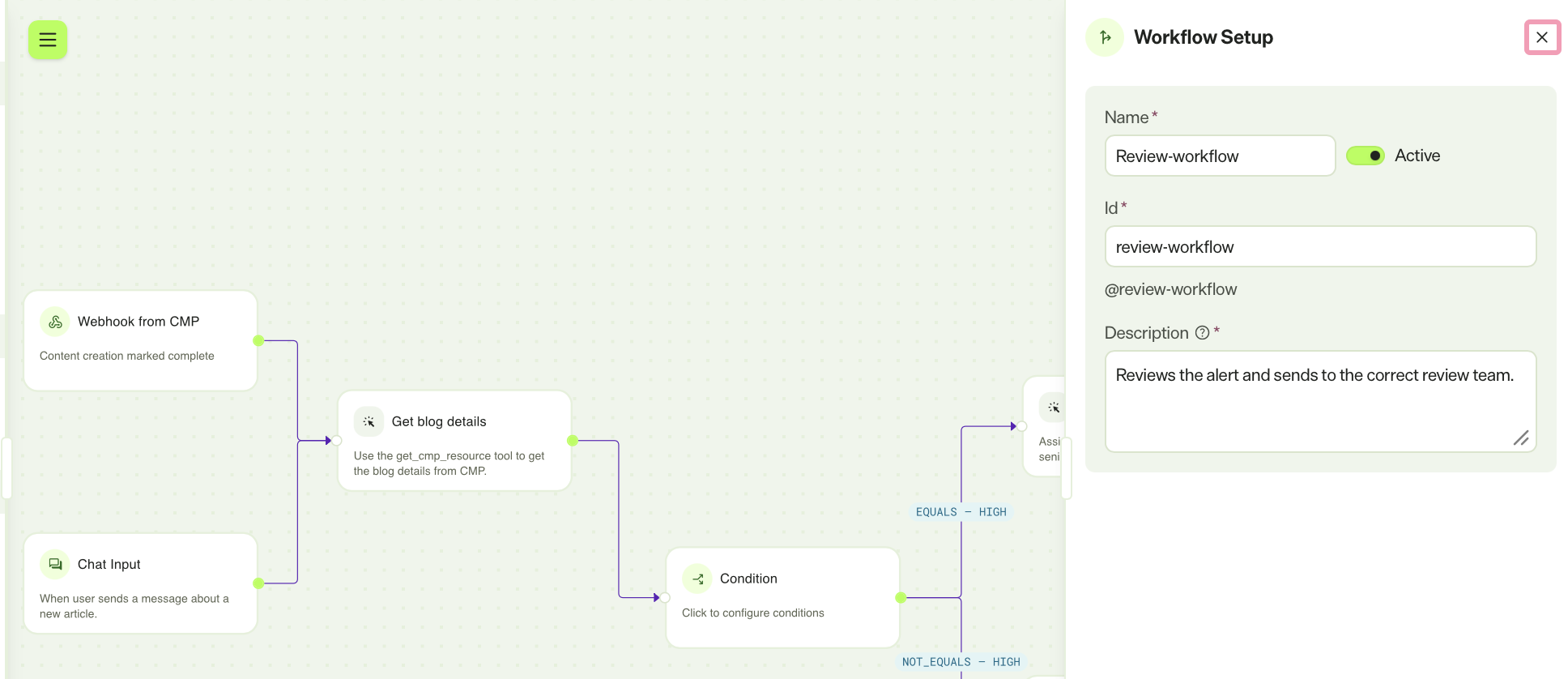Edit the Name field Review-workflow
This screenshot has height=679, width=1568.
1220,156
